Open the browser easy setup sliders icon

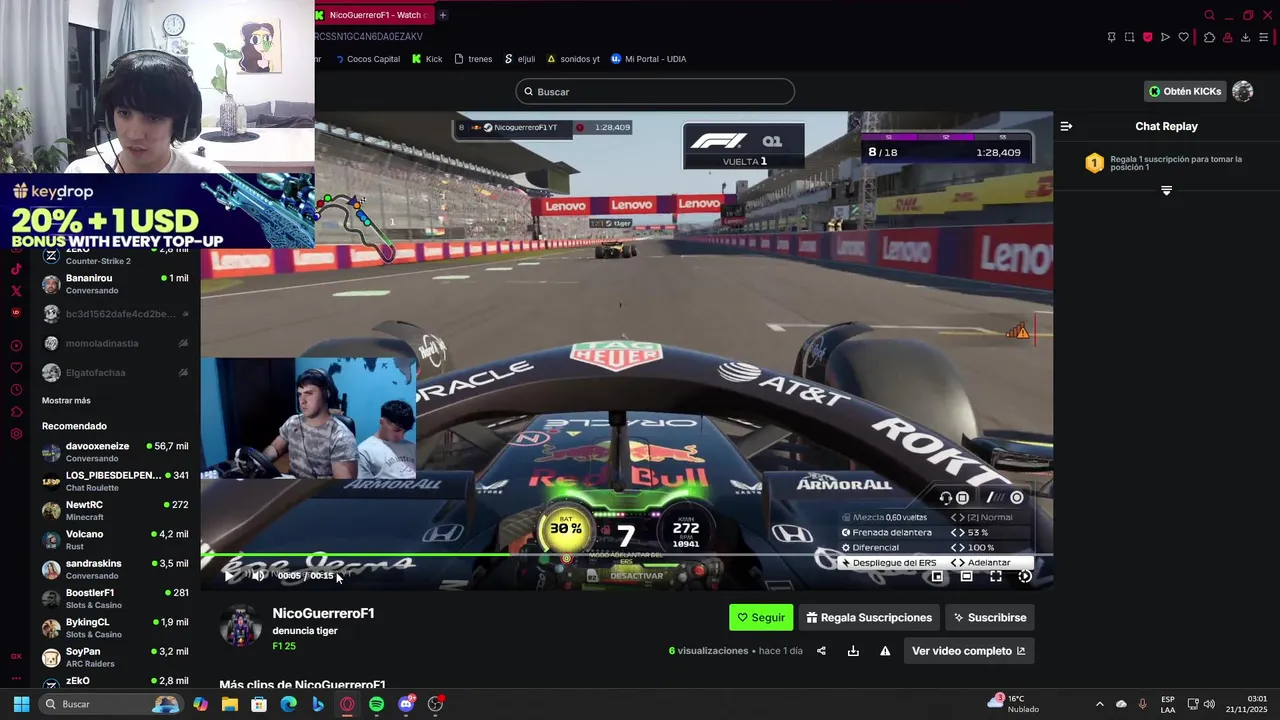(x=1263, y=37)
